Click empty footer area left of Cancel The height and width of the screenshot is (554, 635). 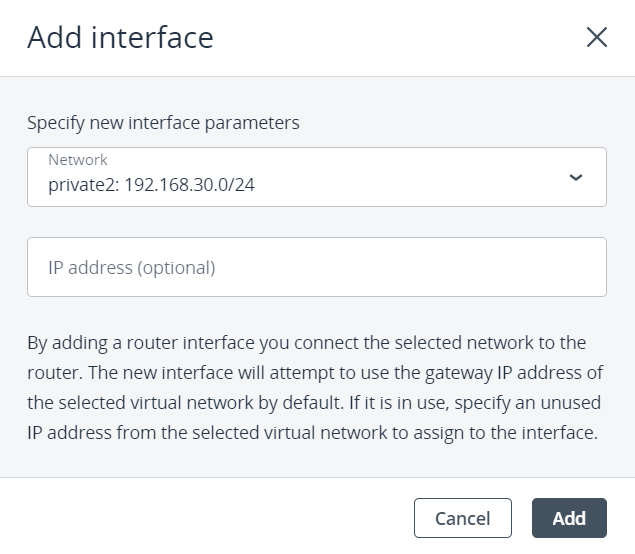pyautogui.click(x=200, y=518)
